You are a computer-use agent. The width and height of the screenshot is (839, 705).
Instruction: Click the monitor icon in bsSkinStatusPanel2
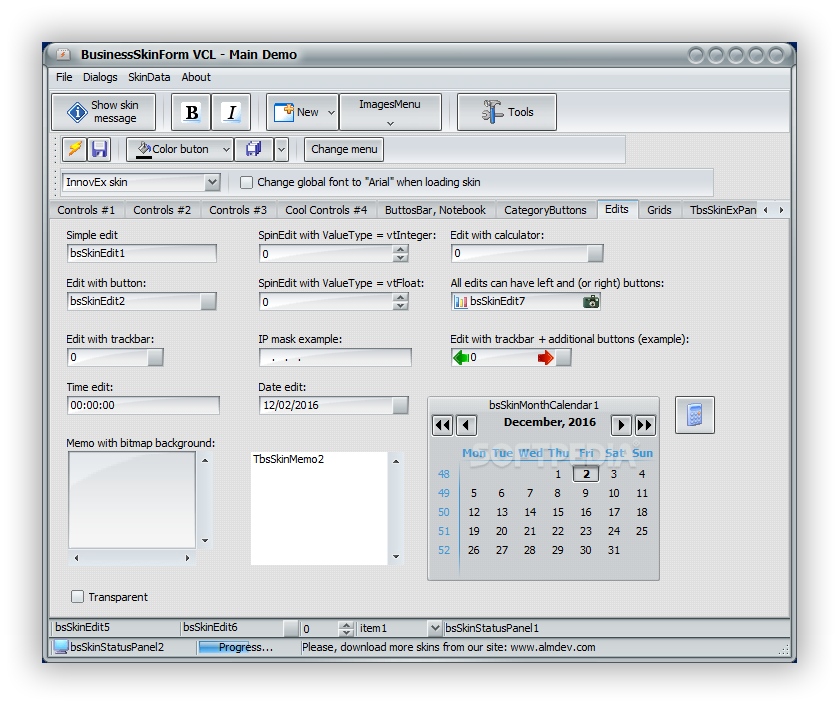(61, 647)
